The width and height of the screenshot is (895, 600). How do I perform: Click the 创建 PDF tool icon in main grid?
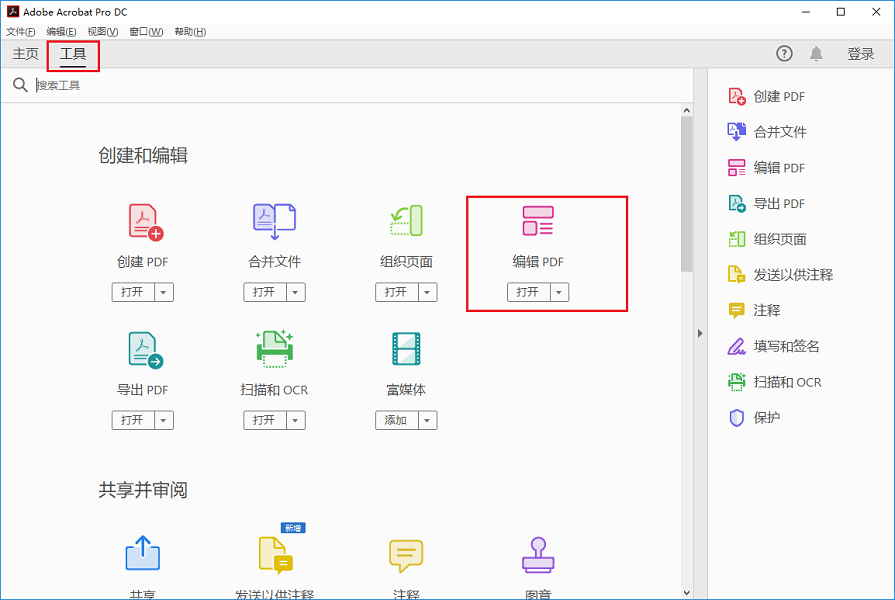(146, 222)
